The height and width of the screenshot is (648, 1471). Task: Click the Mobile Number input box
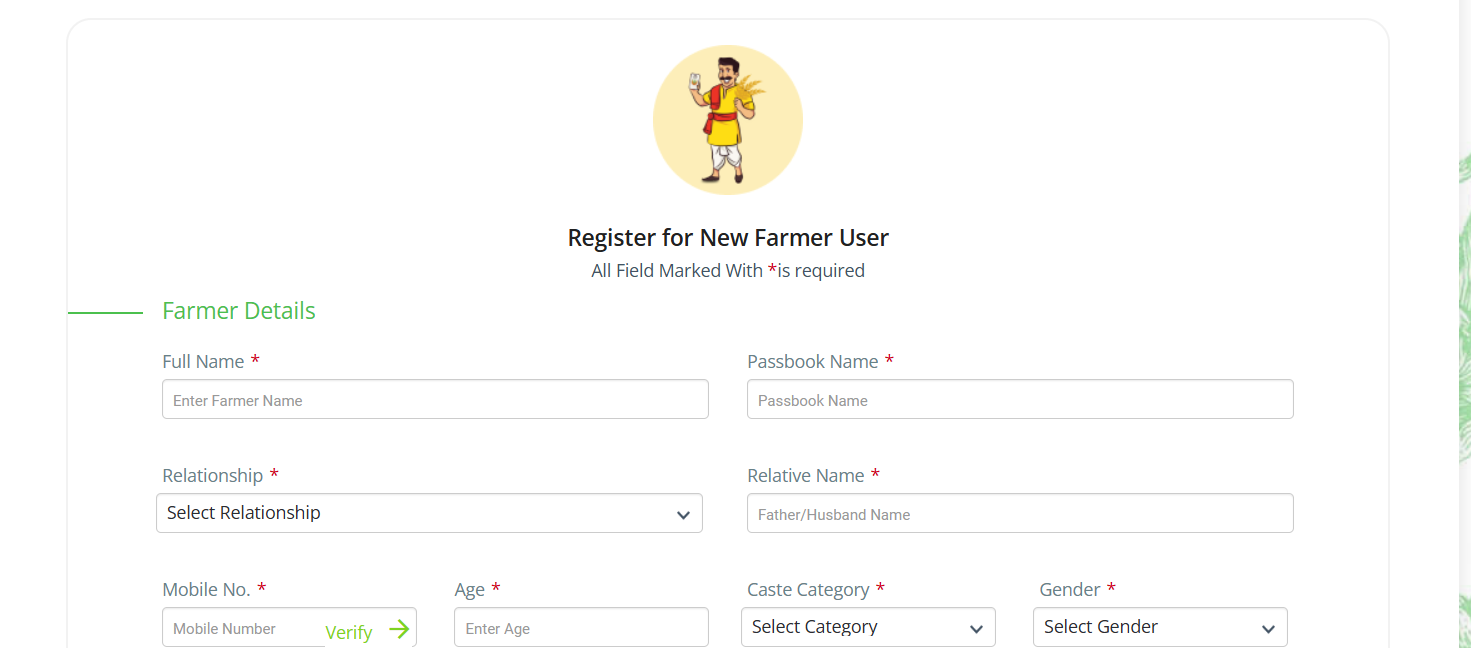click(x=243, y=627)
